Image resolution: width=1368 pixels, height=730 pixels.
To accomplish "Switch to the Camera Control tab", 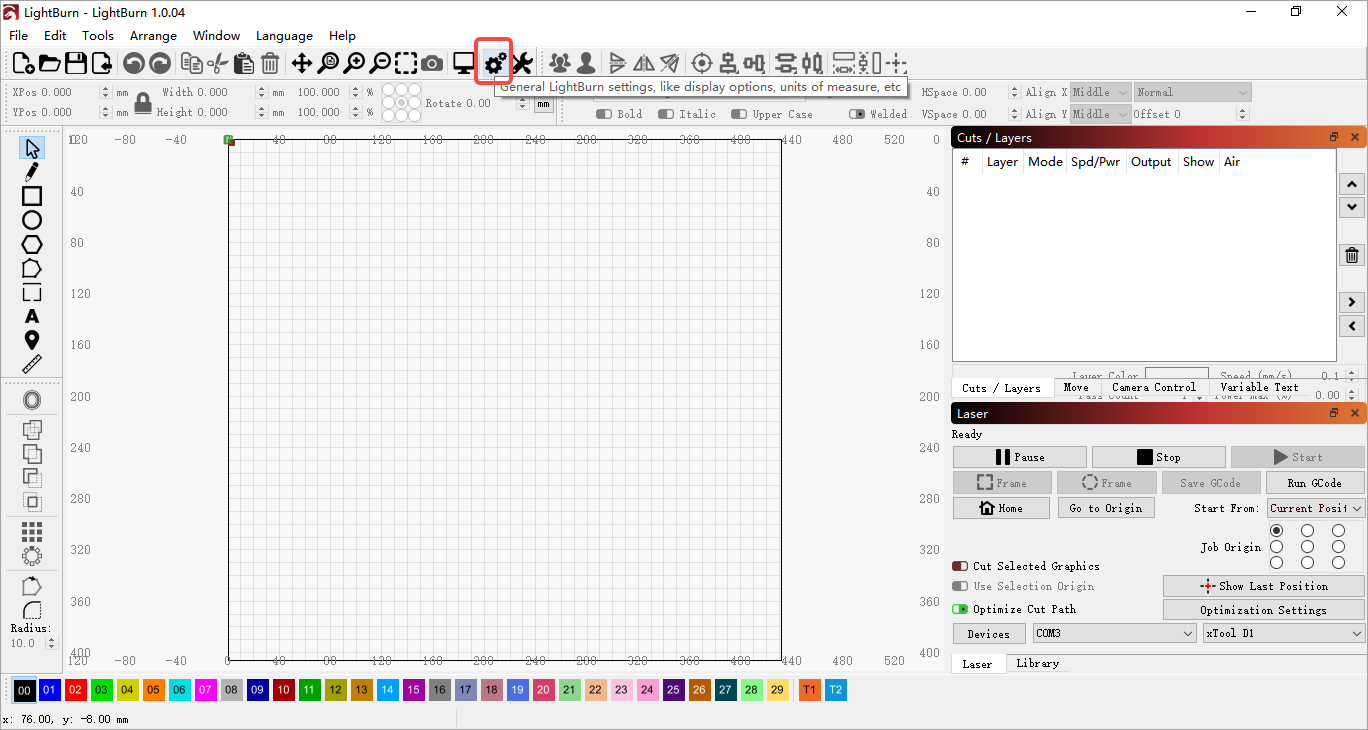I will coord(1154,387).
